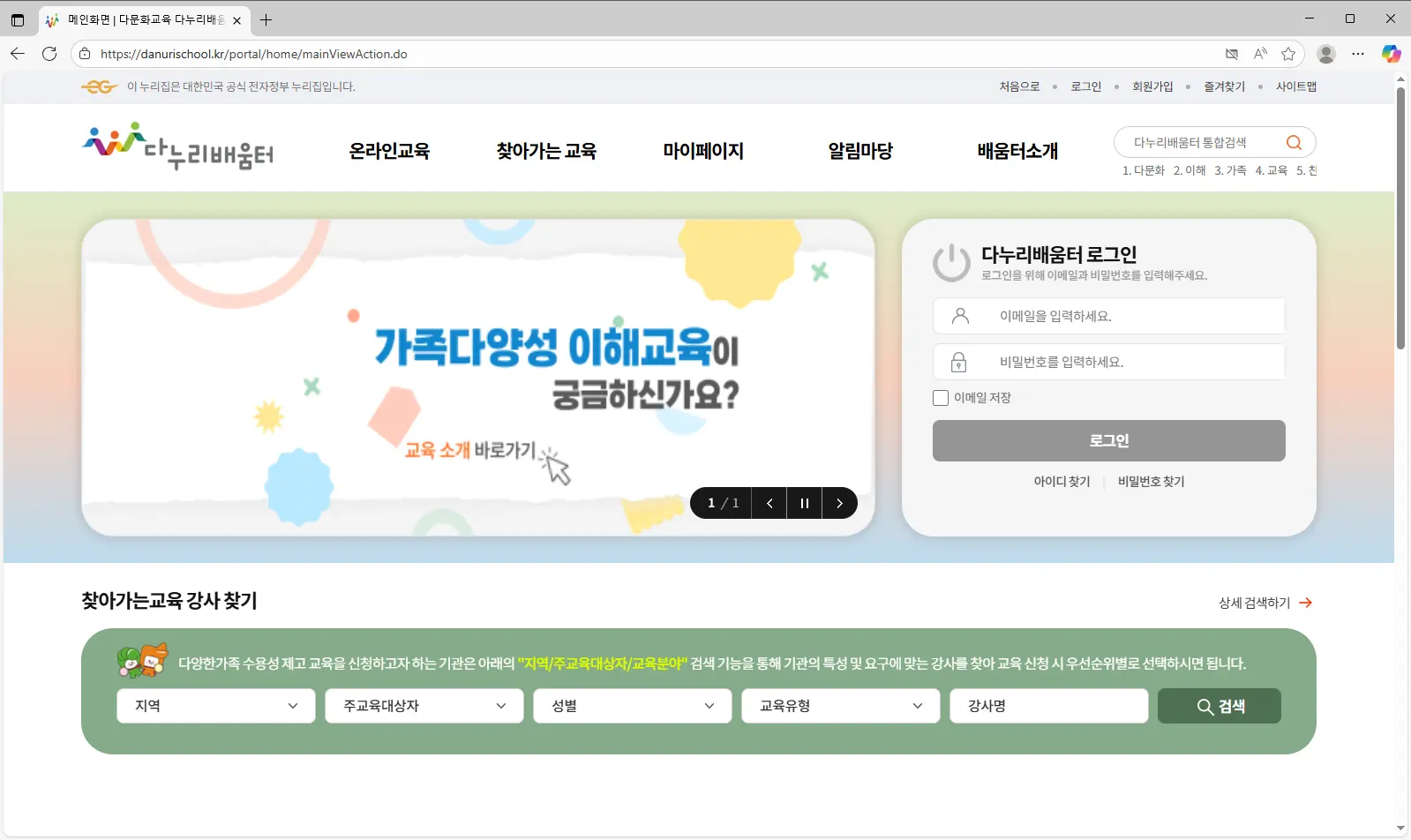Open the 주교육대상자 dropdown

[x=424, y=706]
